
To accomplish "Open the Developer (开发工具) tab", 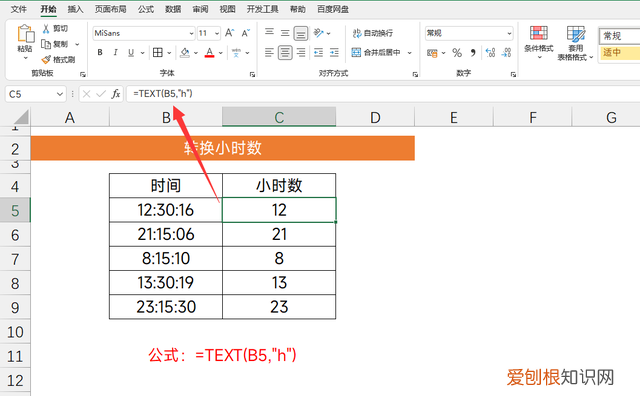I will pyautogui.click(x=262, y=9).
